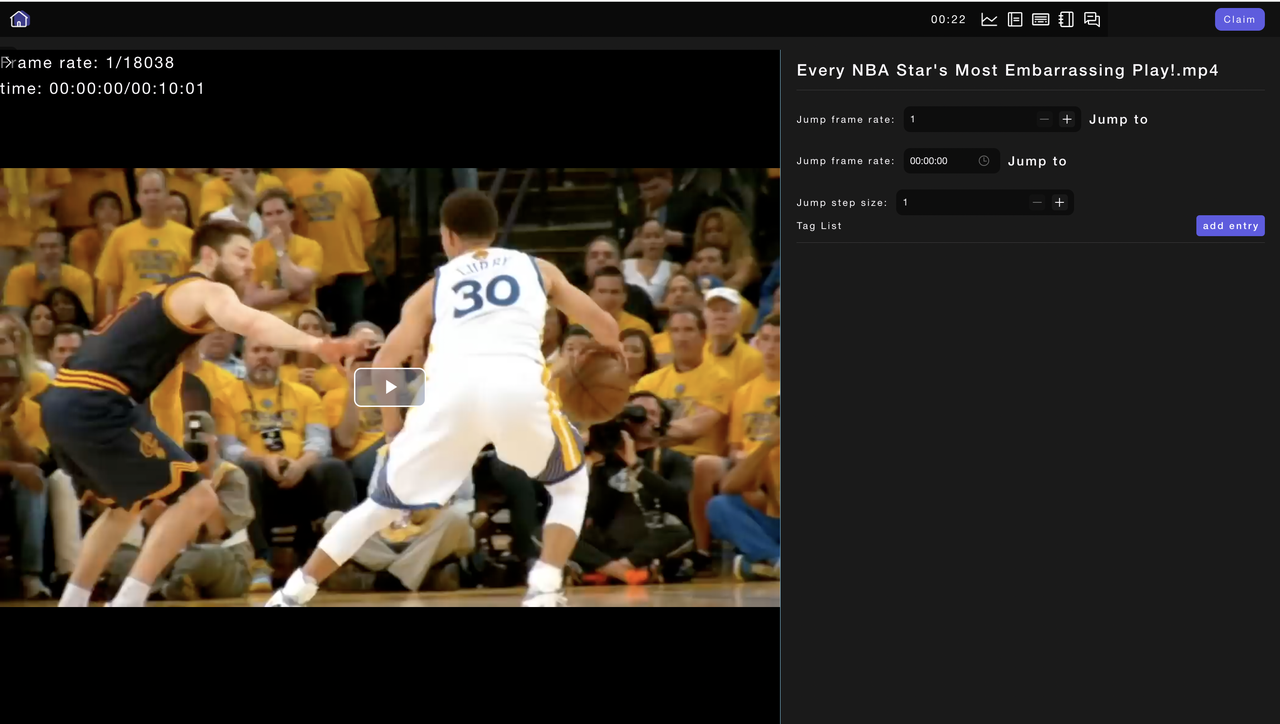Click the add entry button
This screenshot has width=1280, height=724.
coord(1230,226)
